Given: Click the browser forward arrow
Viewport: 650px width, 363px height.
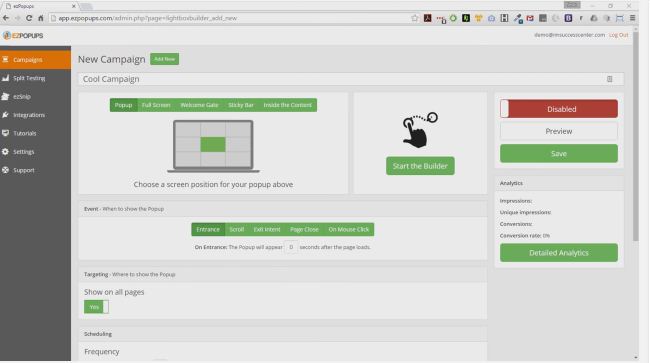Looking at the screenshot, I should tap(17, 18).
